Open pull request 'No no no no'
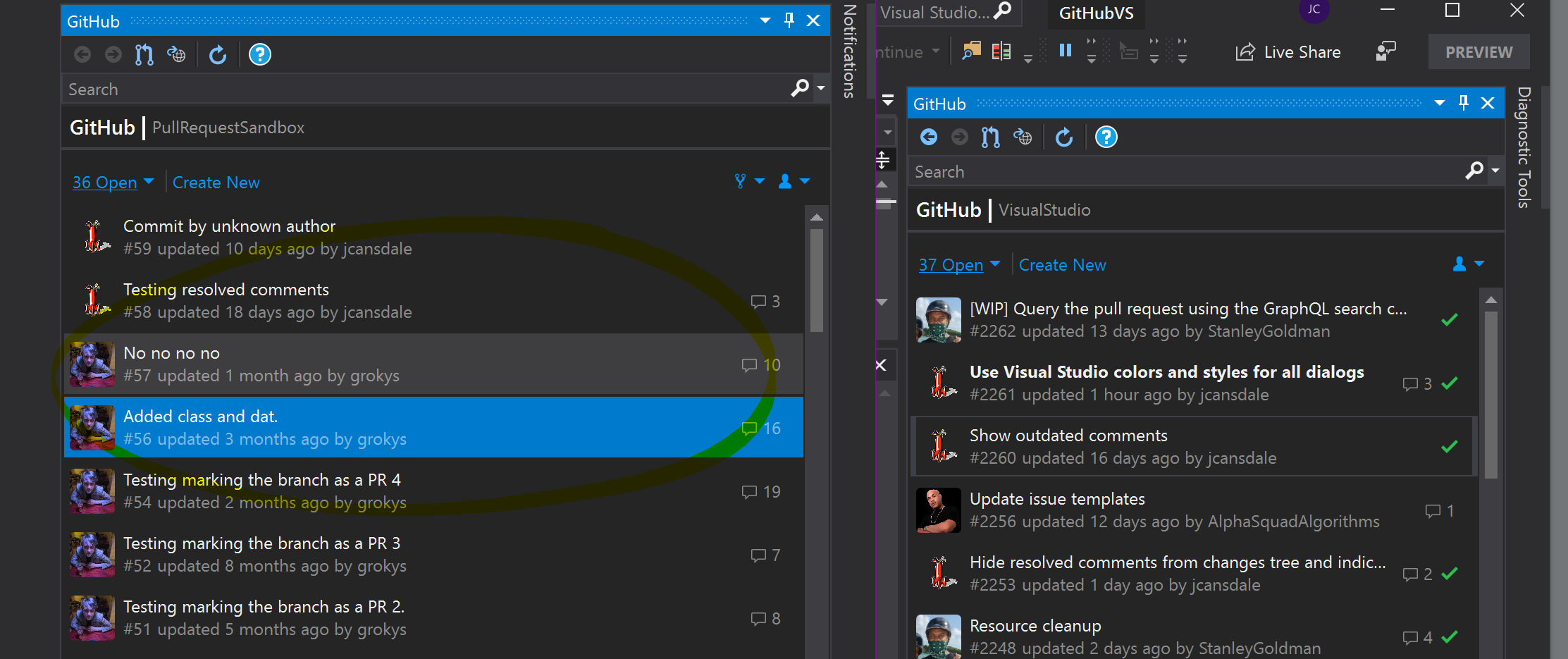This screenshot has height=659, width=1568. 433,364
